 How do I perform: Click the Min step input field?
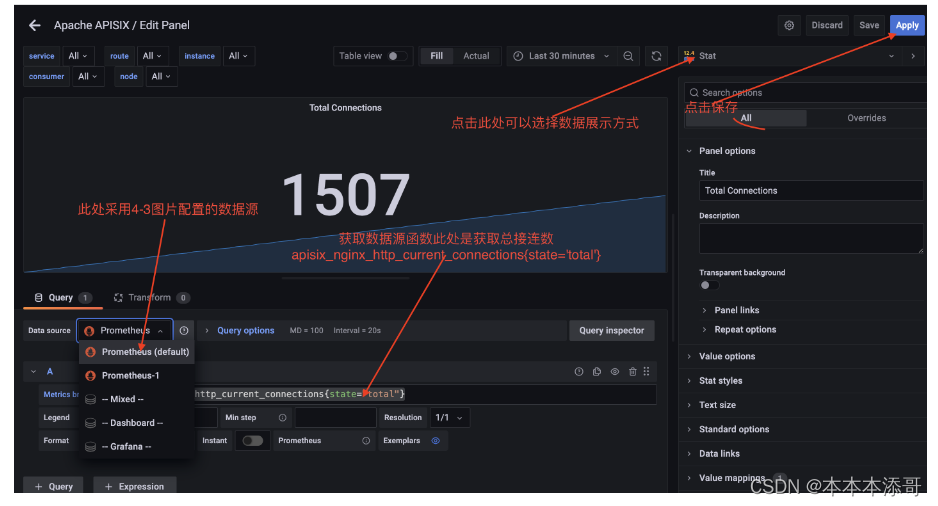click(336, 417)
